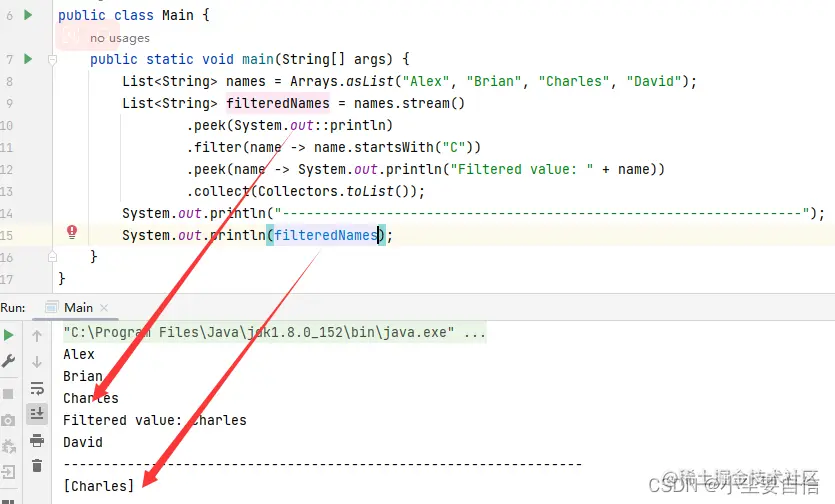Click the 'David' console output line
Screen dimensions: 835x504
pos(83,442)
